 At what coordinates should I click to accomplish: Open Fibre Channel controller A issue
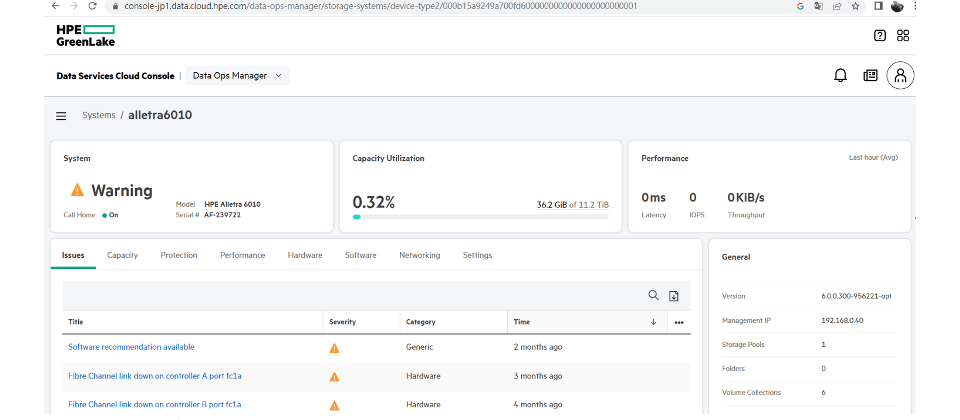point(154,376)
